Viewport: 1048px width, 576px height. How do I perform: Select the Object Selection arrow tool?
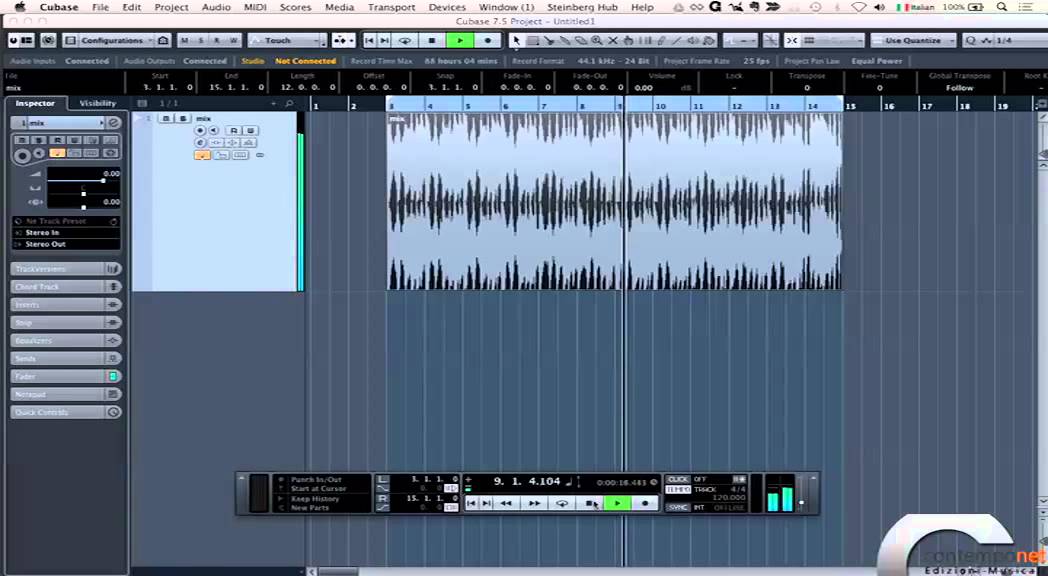tap(516, 41)
